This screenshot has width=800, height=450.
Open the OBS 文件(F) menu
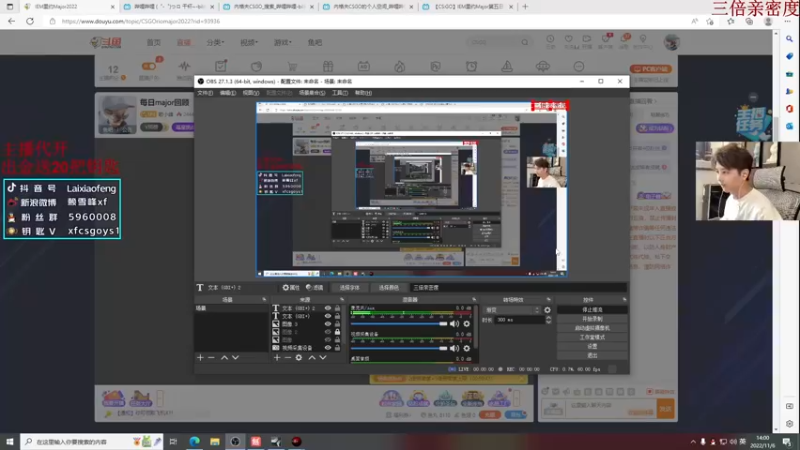pyautogui.click(x=205, y=93)
